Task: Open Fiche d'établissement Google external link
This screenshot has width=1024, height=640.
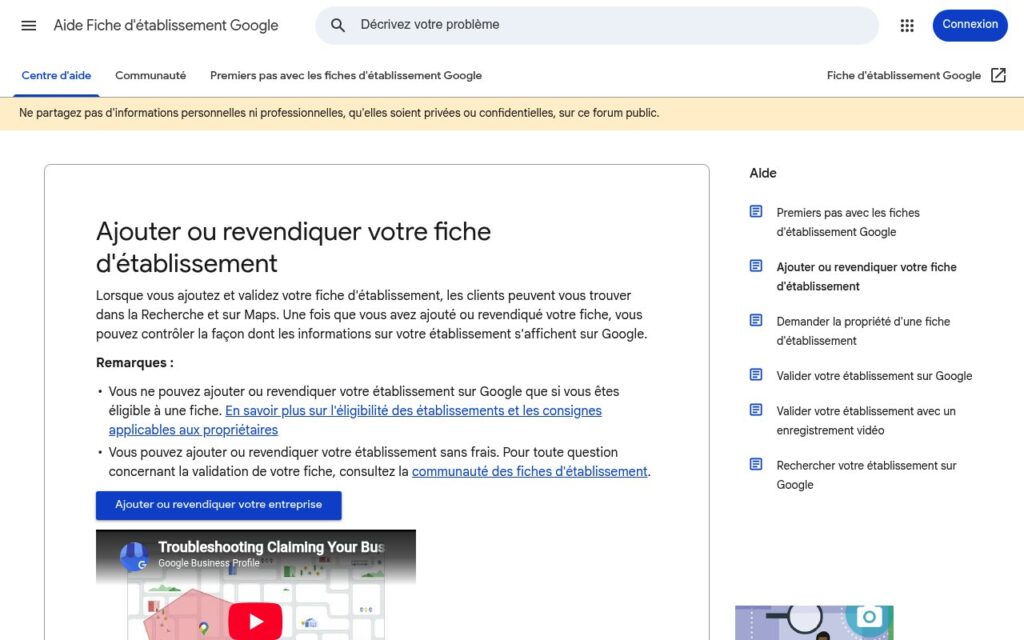Action: [916, 75]
